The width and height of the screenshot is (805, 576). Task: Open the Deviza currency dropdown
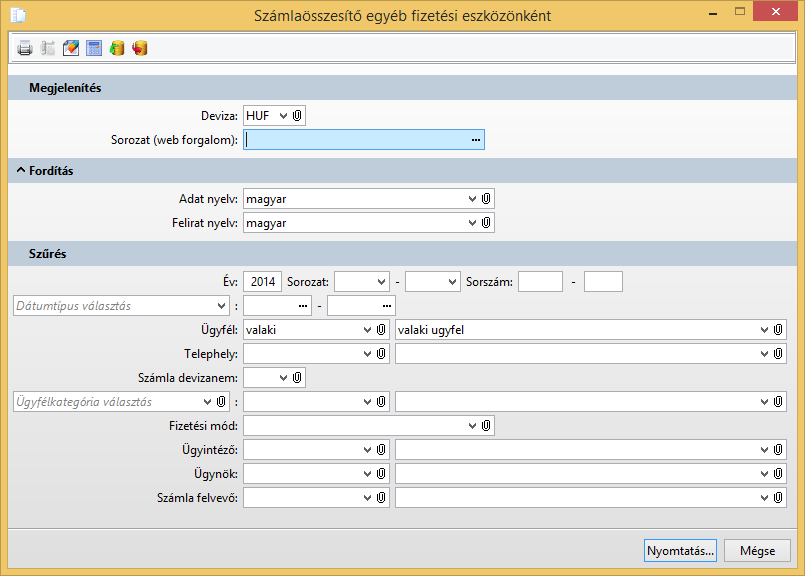(283, 116)
